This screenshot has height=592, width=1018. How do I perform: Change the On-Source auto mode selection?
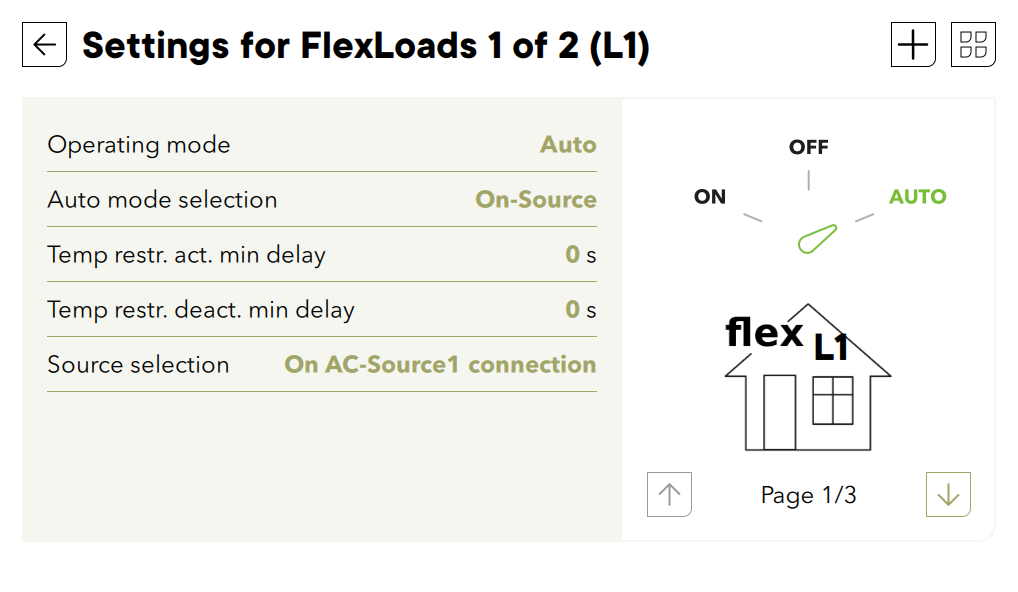(x=536, y=200)
